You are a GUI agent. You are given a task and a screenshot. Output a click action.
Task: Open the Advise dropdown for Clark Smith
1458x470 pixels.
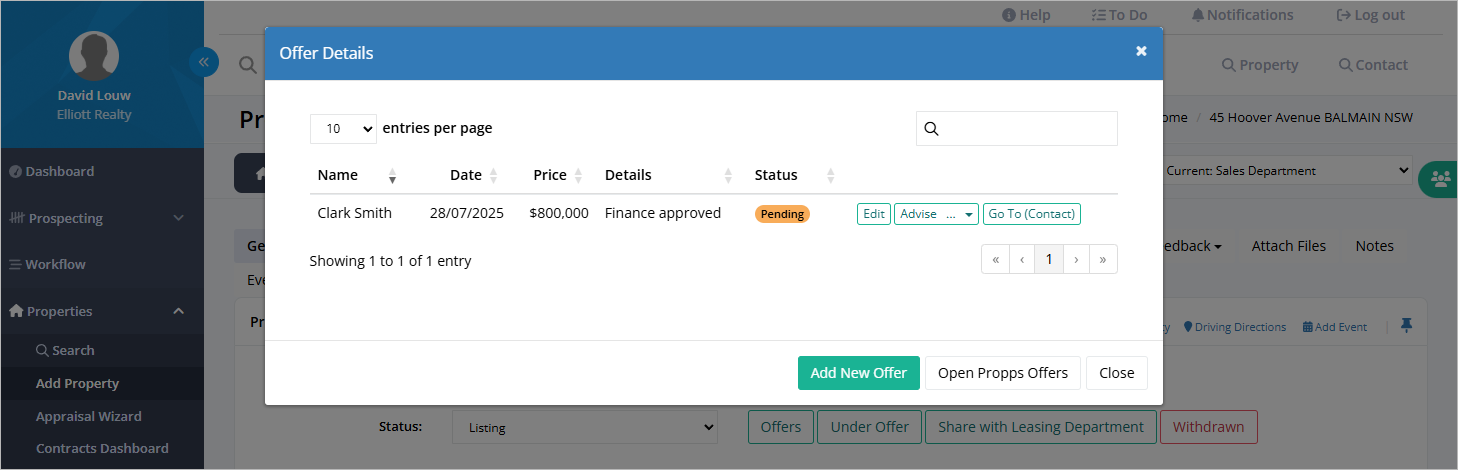click(x=936, y=214)
